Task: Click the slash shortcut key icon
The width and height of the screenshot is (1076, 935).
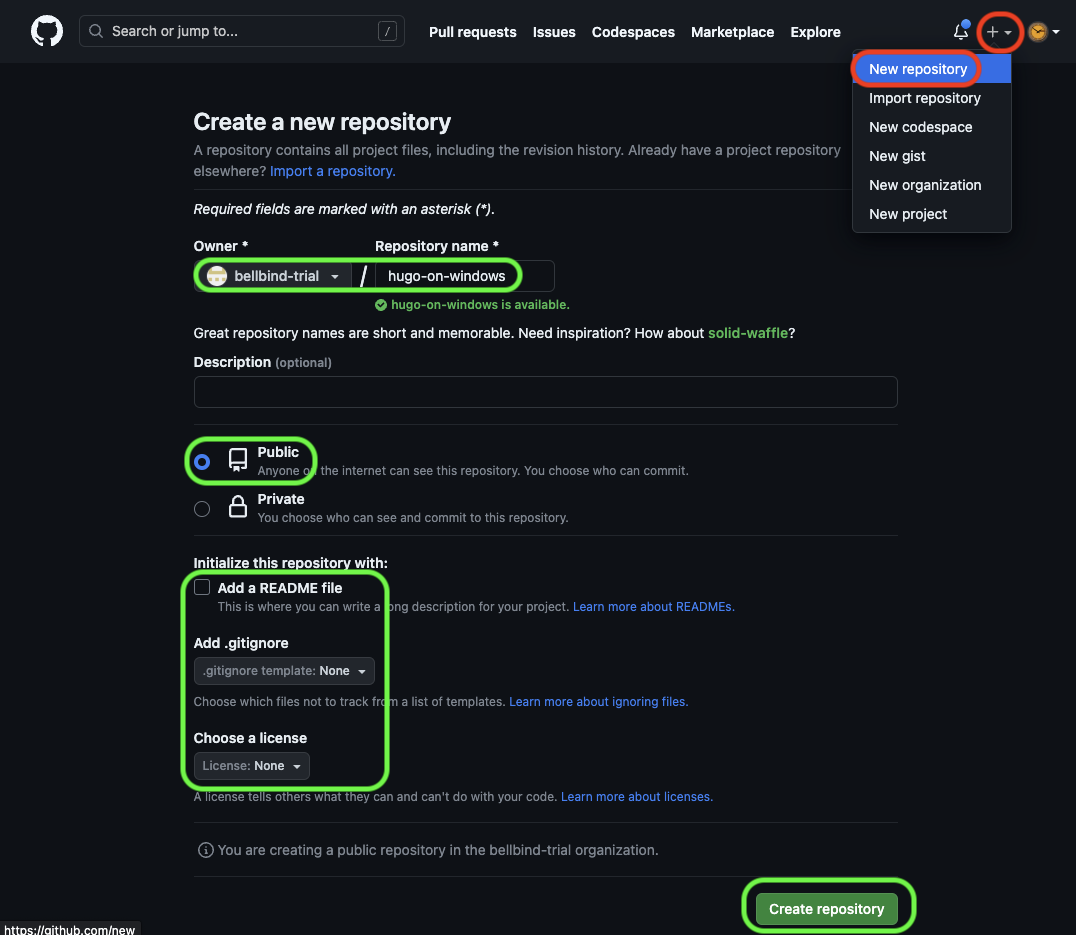Action: pyautogui.click(x=387, y=31)
